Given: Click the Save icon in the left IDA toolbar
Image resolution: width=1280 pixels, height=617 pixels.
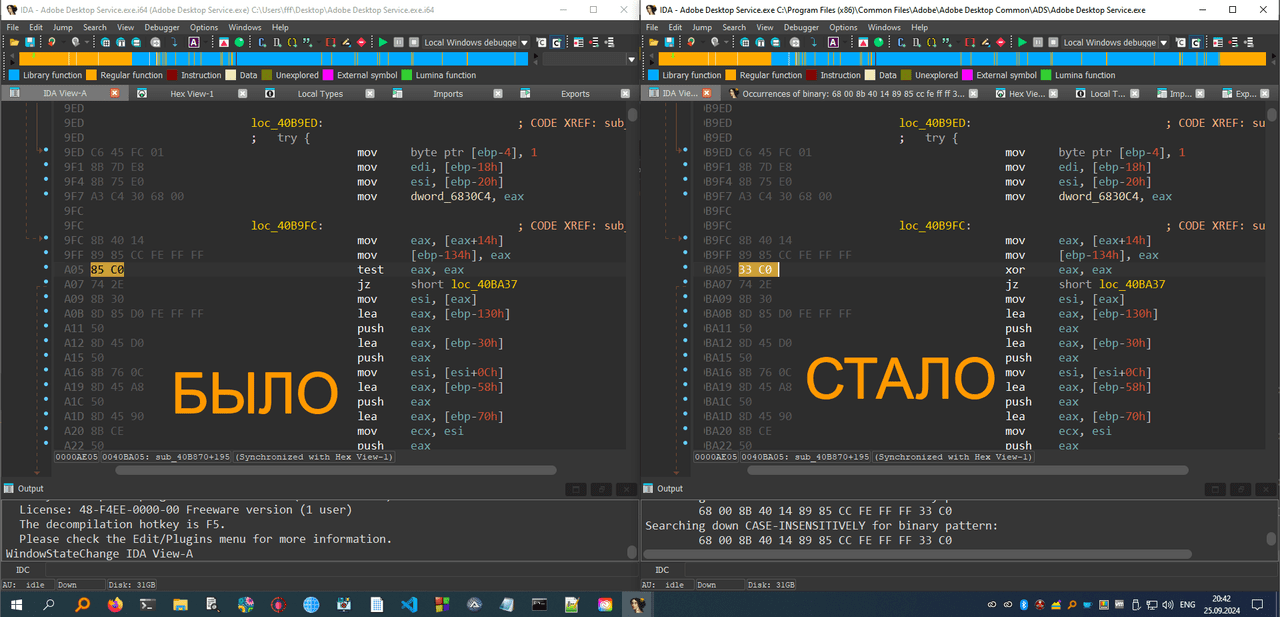Looking at the screenshot, I should pyautogui.click(x=30, y=43).
